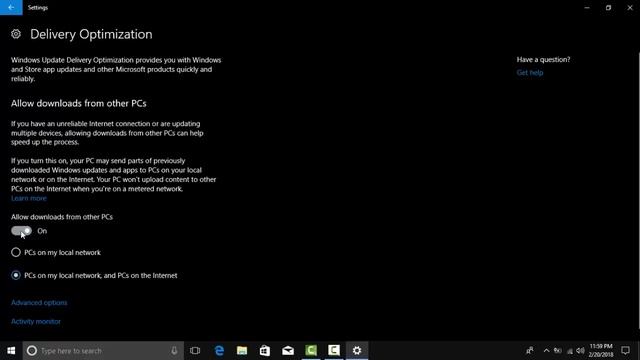Click the Settings gear in taskbar
The height and width of the screenshot is (360, 640).
pyautogui.click(x=357, y=351)
